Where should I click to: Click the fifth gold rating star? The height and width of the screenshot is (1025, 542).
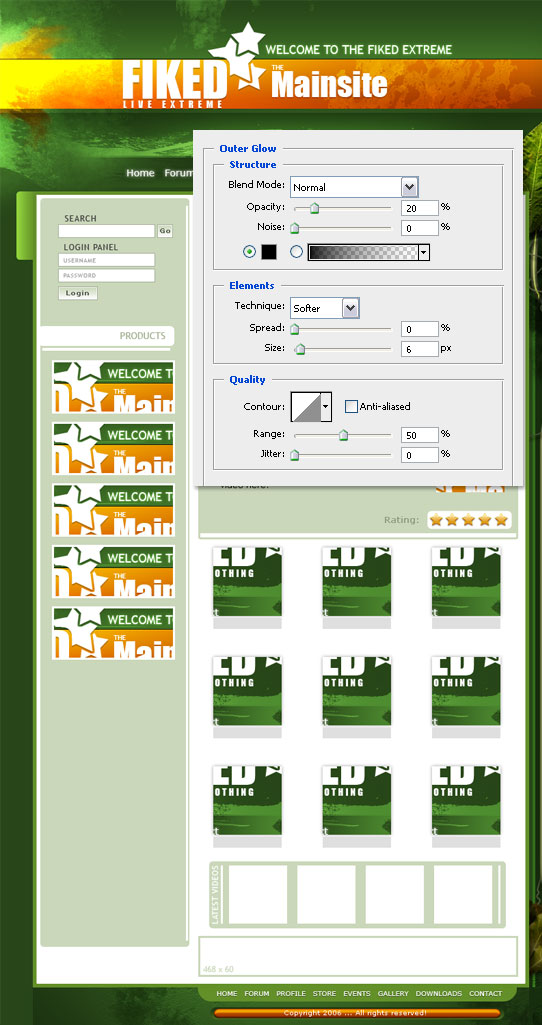pyautogui.click(x=501, y=520)
